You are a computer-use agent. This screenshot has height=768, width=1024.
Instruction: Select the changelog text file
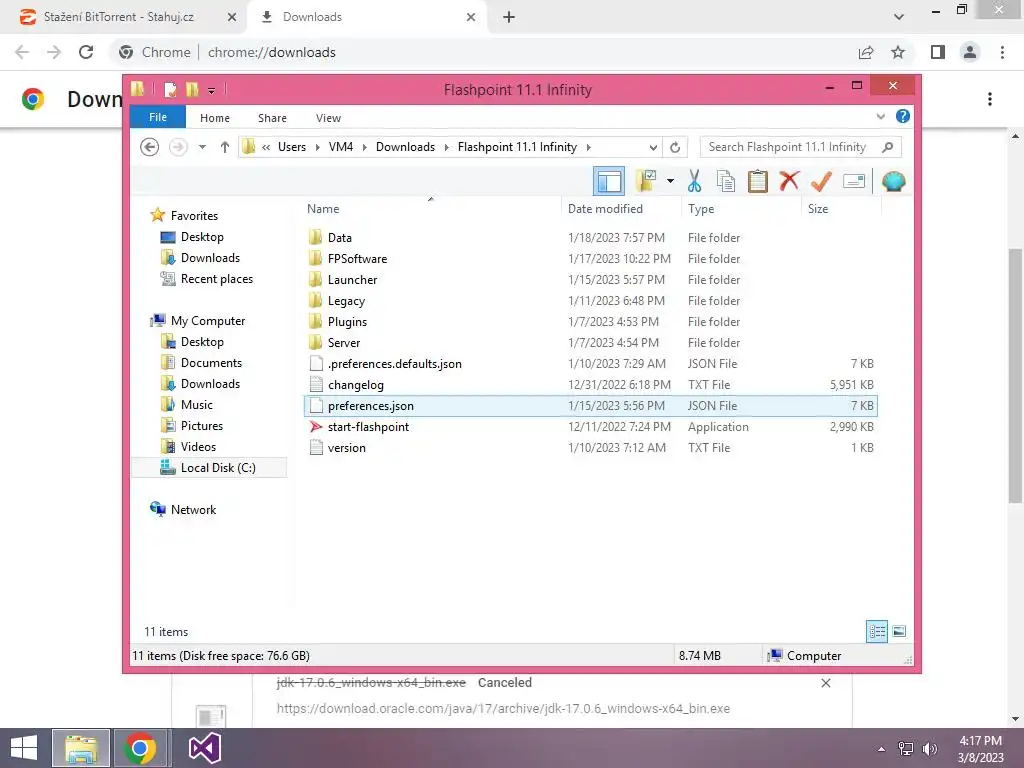pos(590,385)
